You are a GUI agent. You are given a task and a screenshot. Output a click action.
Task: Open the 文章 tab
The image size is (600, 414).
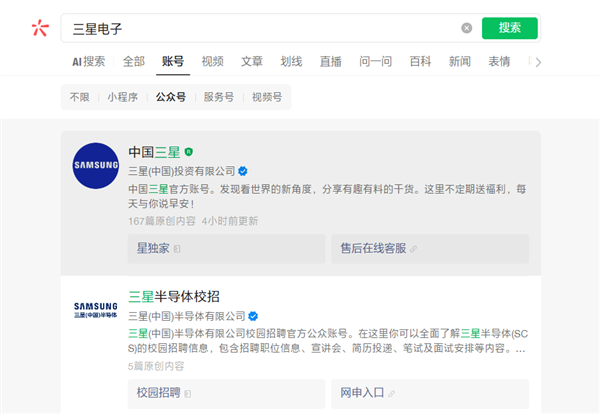click(252, 61)
